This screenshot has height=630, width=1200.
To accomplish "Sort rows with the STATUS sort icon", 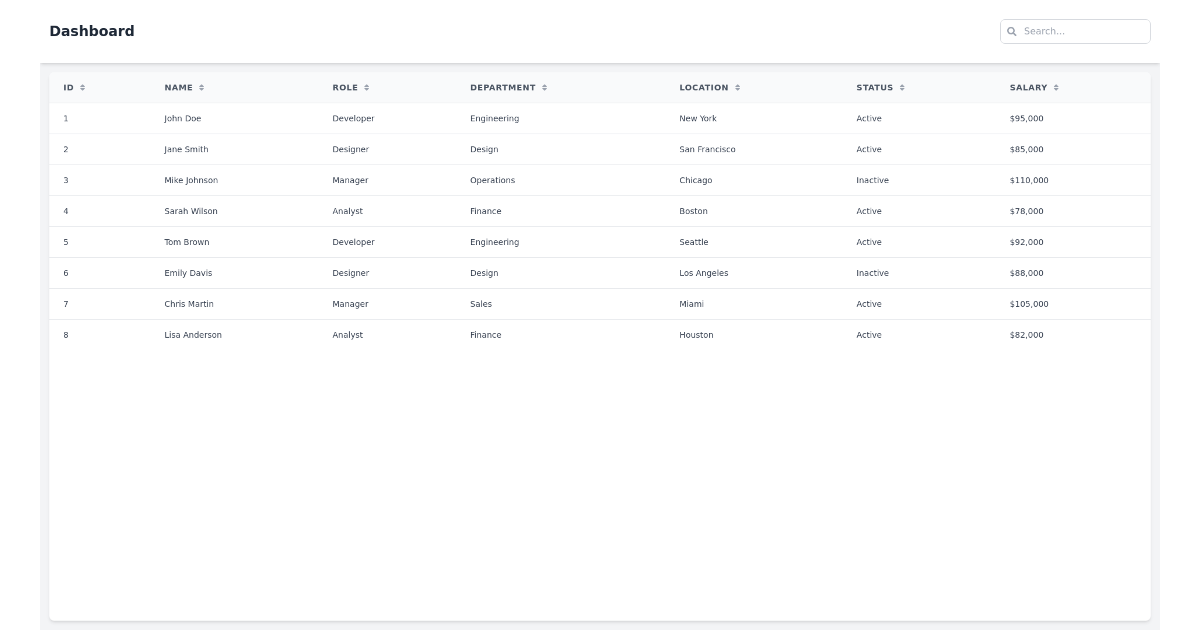I will pyautogui.click(x=901, y=87).
